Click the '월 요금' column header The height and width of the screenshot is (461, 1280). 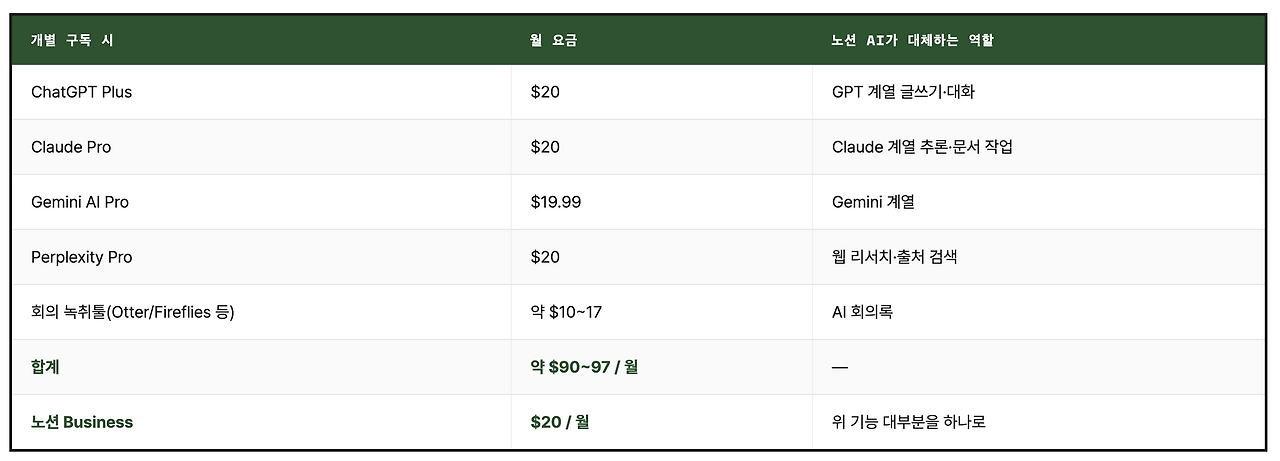pyautogui.click(x=553, y=40)
